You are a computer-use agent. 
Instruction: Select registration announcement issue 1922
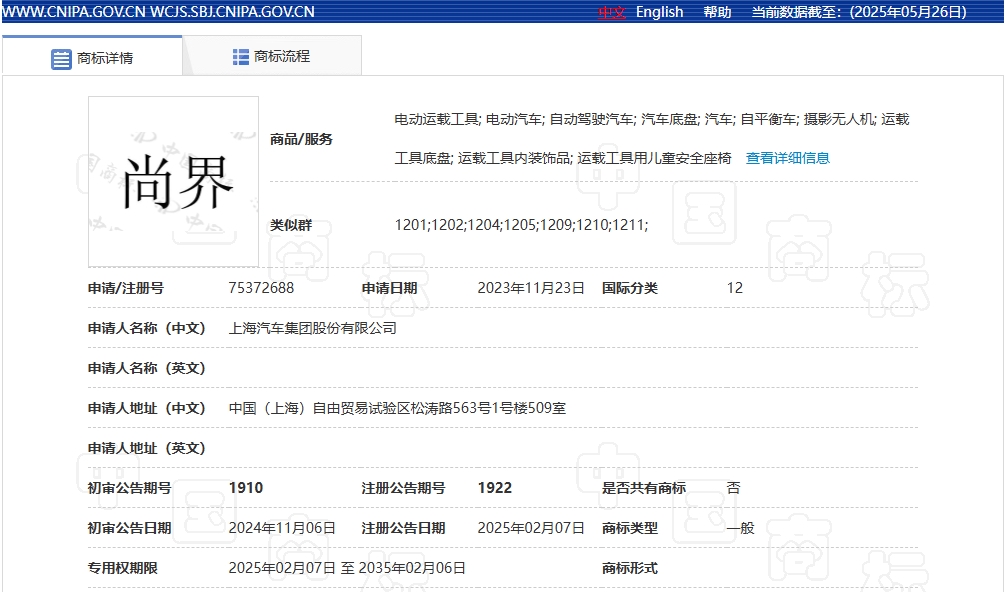click(495, 488)
